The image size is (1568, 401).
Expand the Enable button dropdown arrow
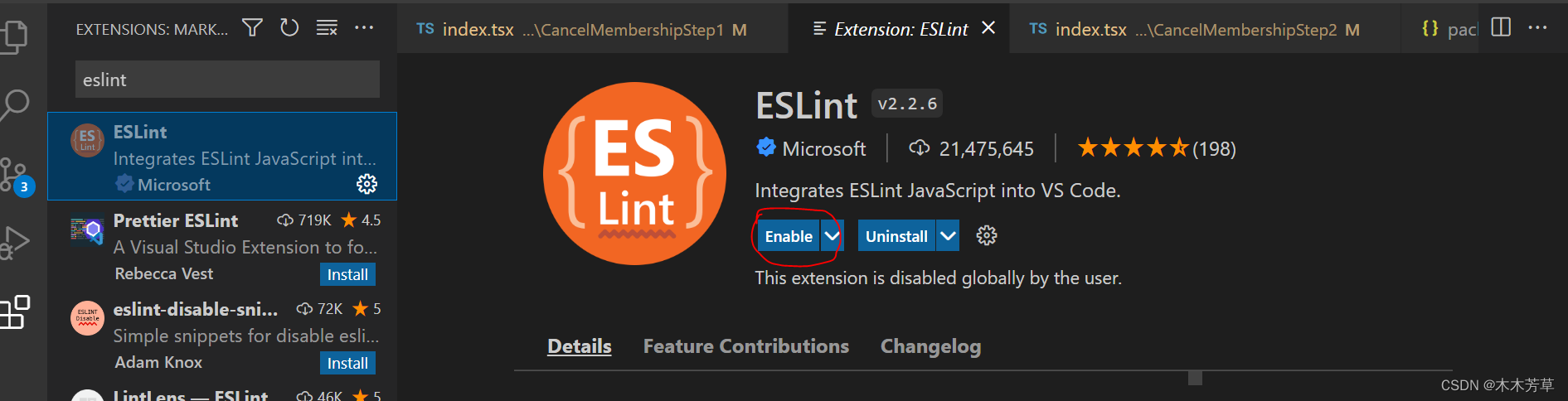click(x=832, y=236)
